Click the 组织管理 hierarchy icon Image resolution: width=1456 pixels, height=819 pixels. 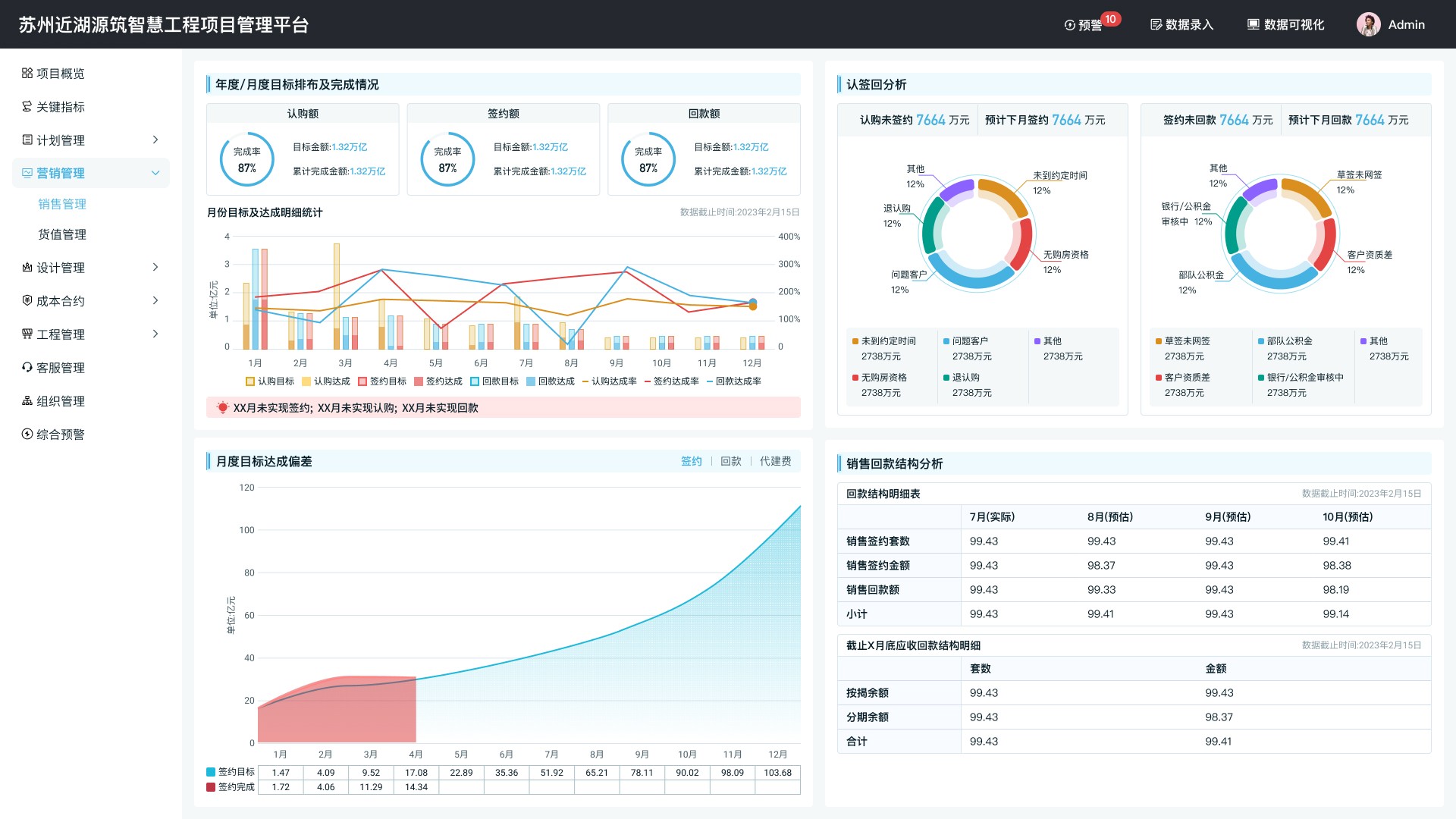[x=27, y=401]
